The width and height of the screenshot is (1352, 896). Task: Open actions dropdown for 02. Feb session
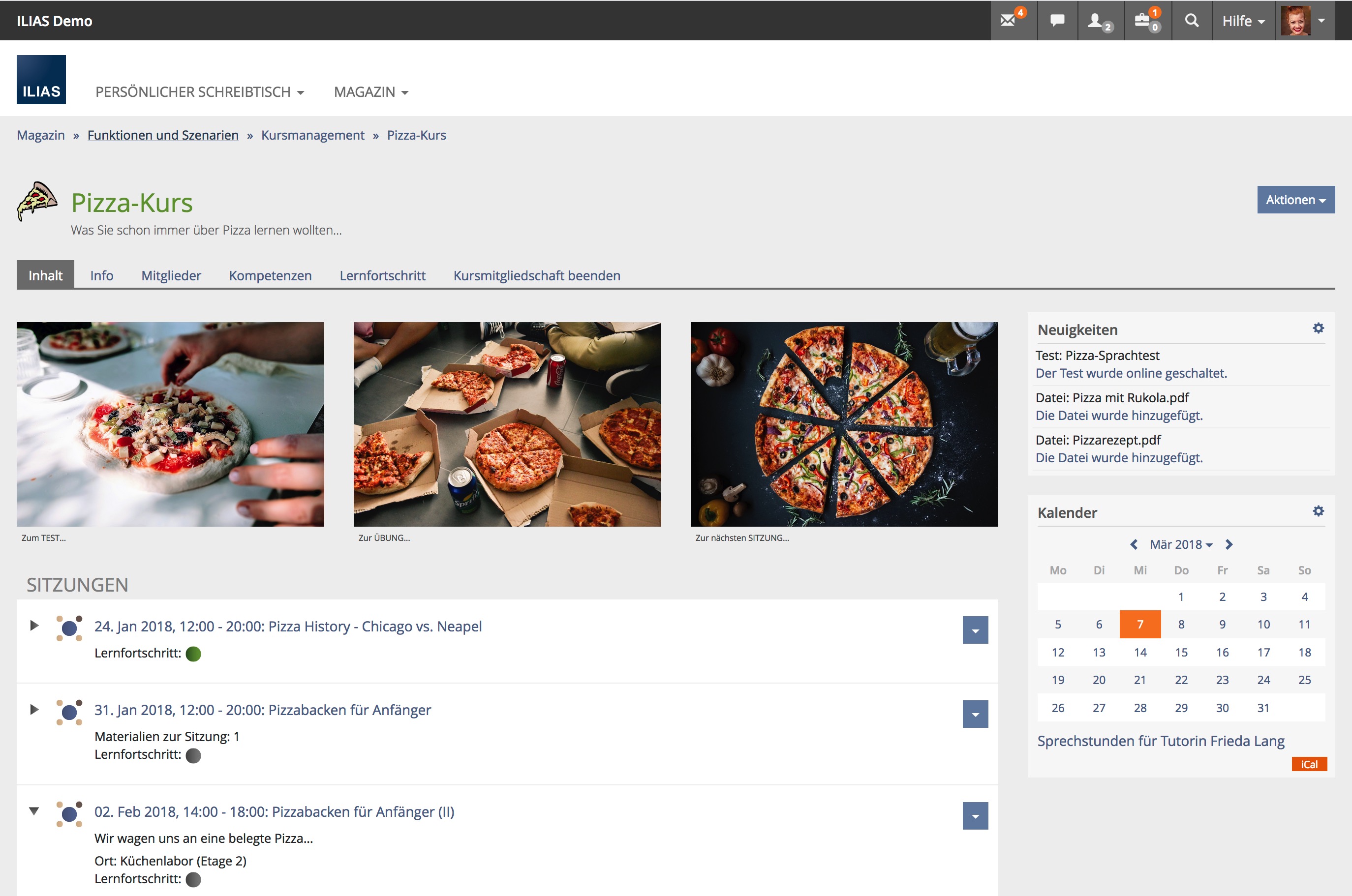pos(975,815)
